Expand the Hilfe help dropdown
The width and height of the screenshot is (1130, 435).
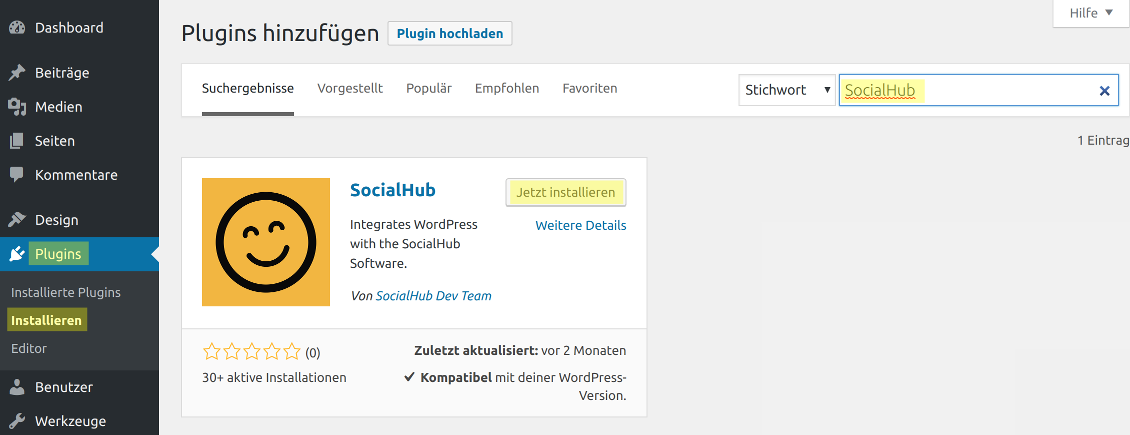tap(1090, 14)
